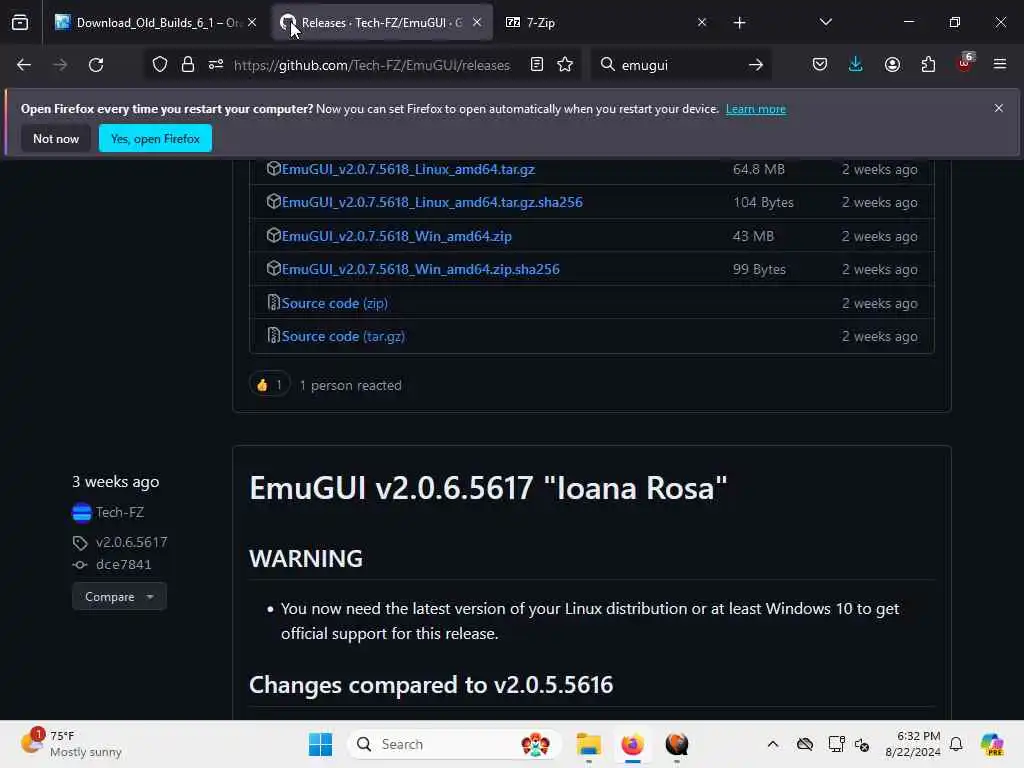The width and height of the screenshot is (1024, 768).
Task: Bookmark this page with star icon
Action: click(565, 65)
